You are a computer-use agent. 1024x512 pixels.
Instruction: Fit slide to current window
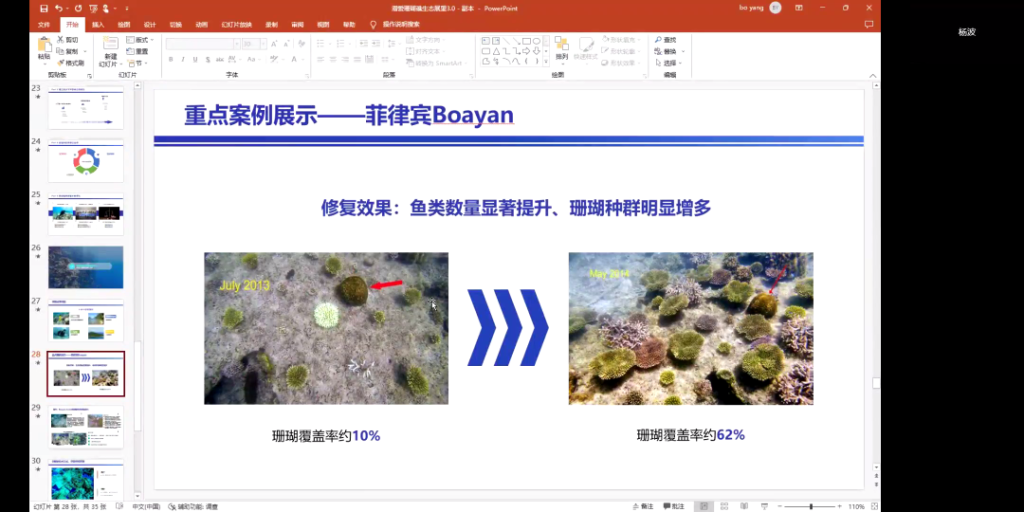874,506
